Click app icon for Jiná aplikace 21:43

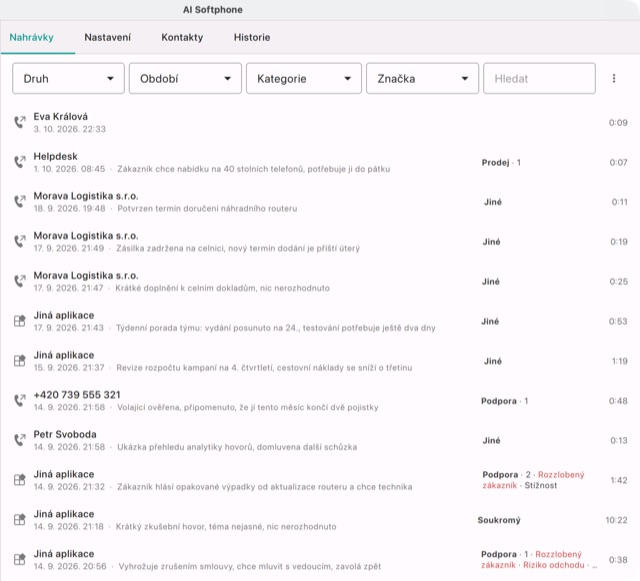pos(20,321)
